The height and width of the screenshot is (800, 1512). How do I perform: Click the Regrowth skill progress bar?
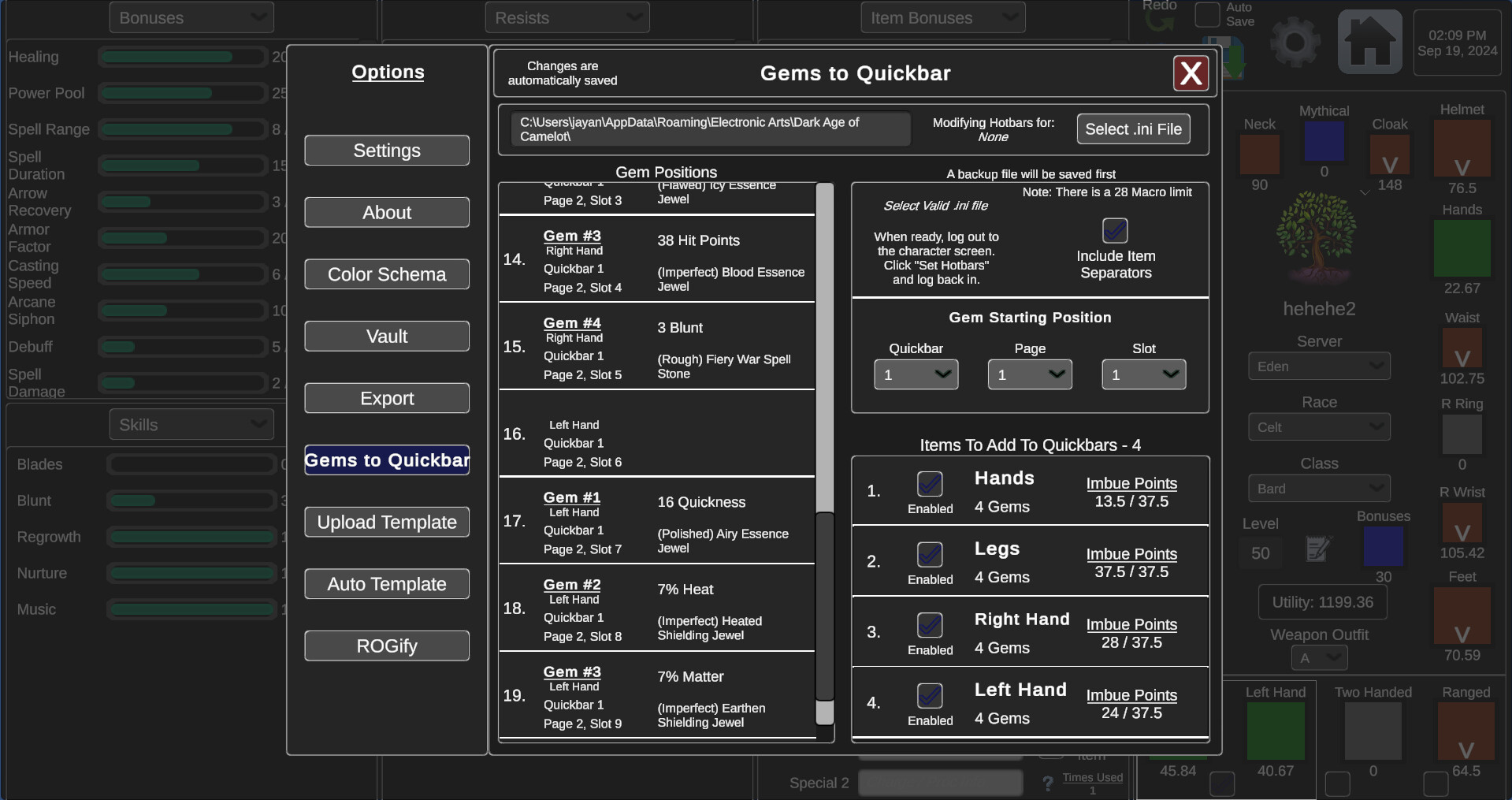point(191,537)
